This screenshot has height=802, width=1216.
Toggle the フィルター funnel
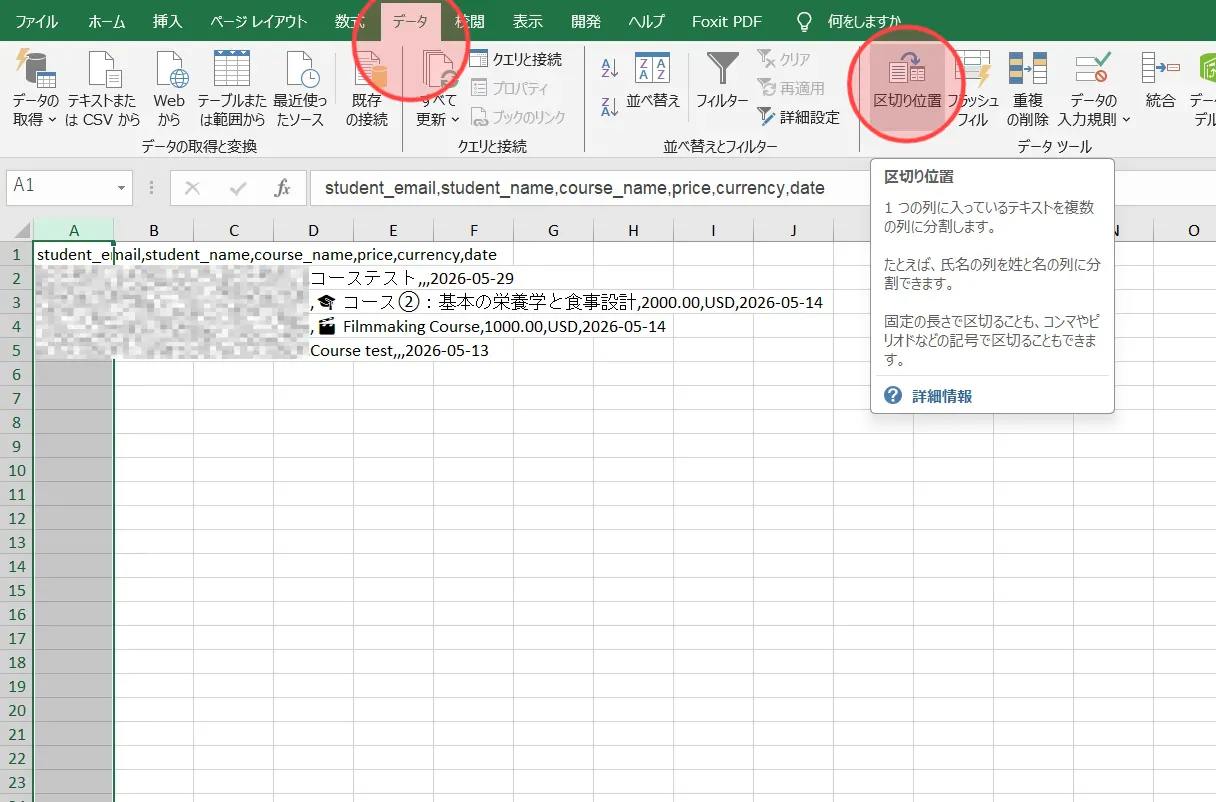722,80
